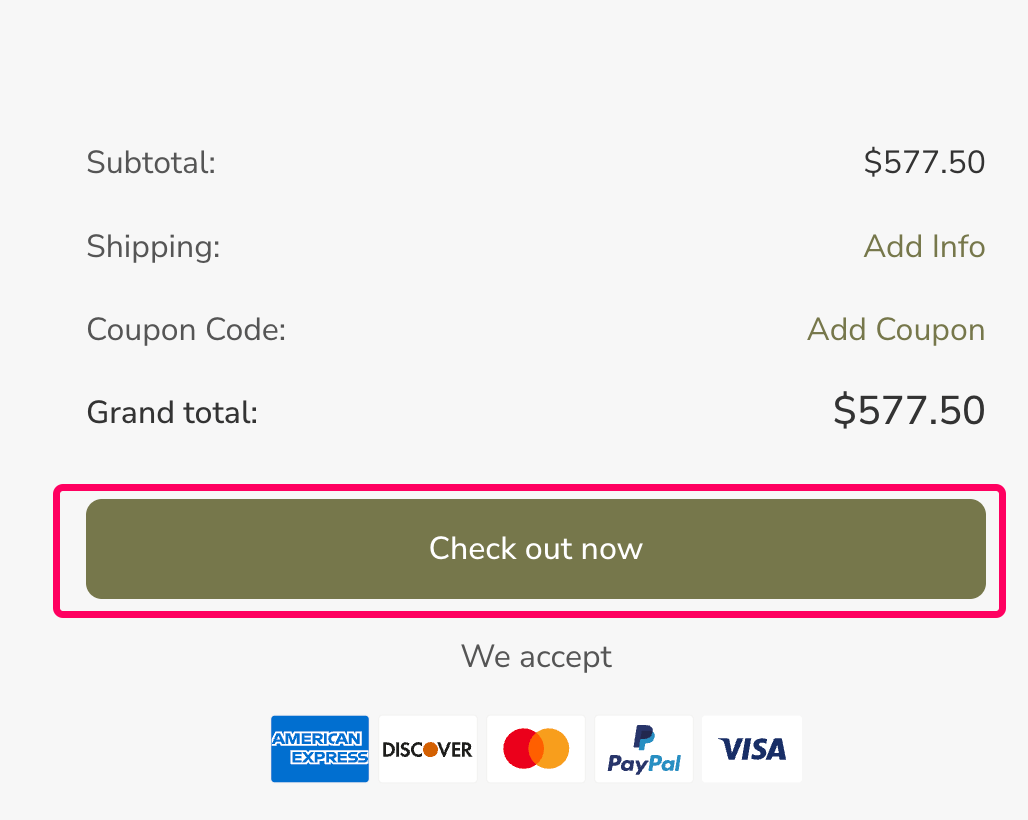Click the We accept heading
This screenshot has width=1028, height=820.
536,657
